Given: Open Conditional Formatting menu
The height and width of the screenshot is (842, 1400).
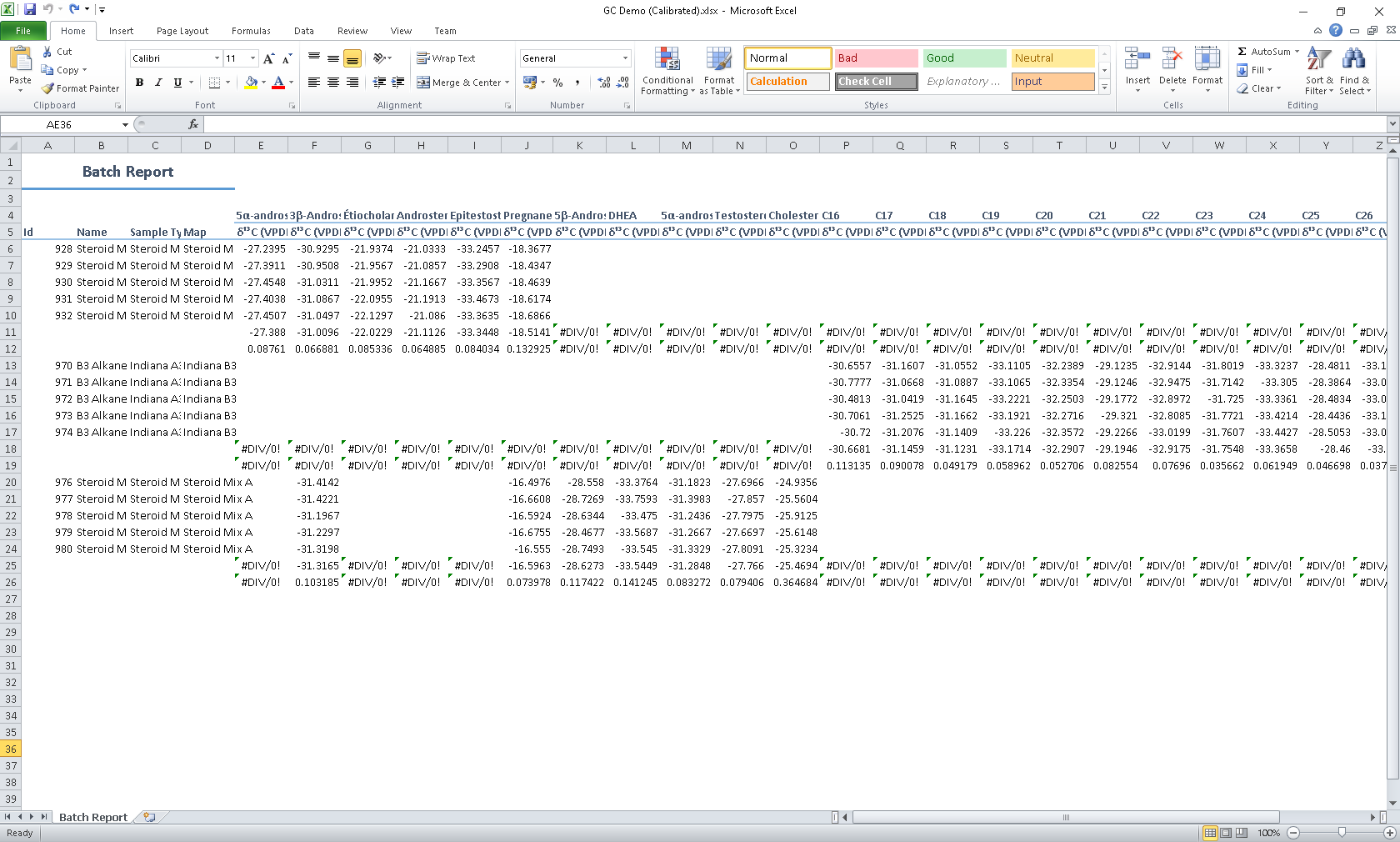Looking at the screenshot, I should click(667, 71).
